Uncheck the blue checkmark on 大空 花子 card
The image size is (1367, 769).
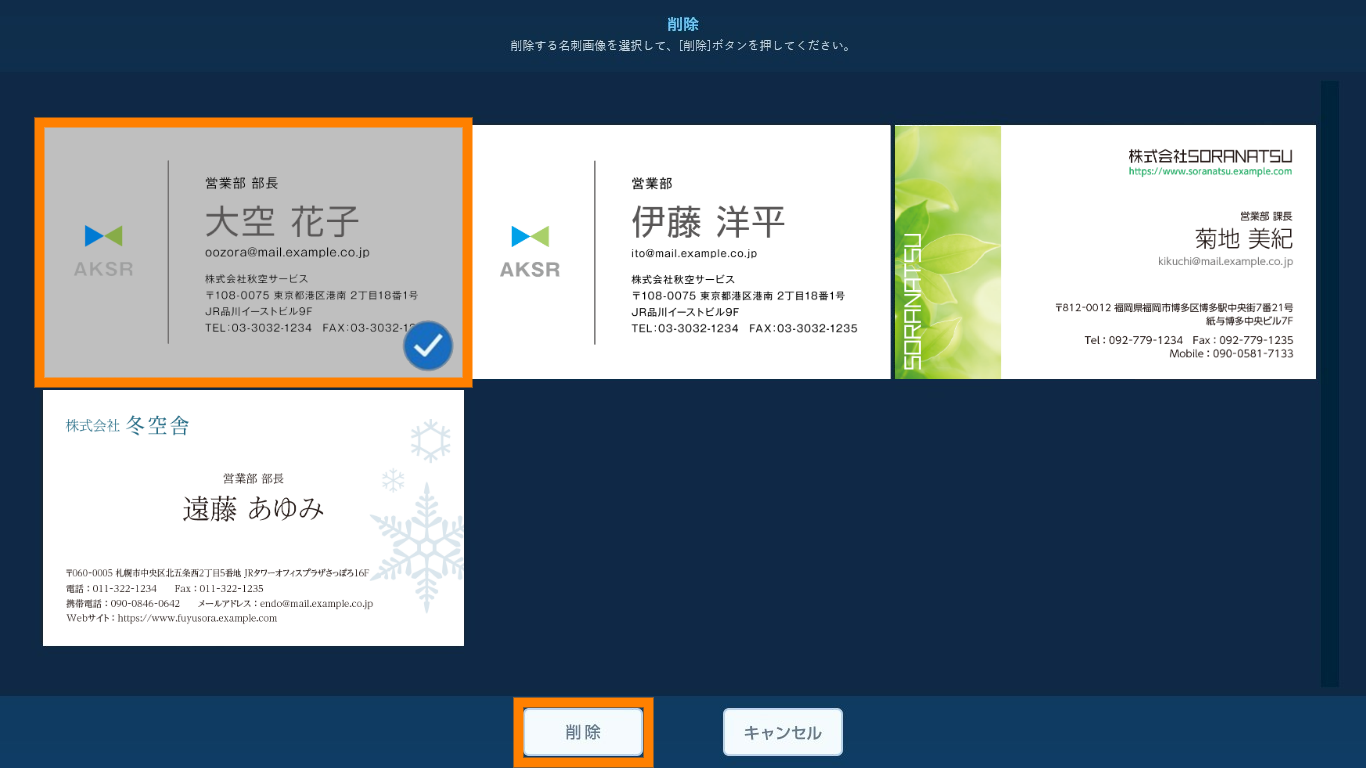(x=428, y=346)
